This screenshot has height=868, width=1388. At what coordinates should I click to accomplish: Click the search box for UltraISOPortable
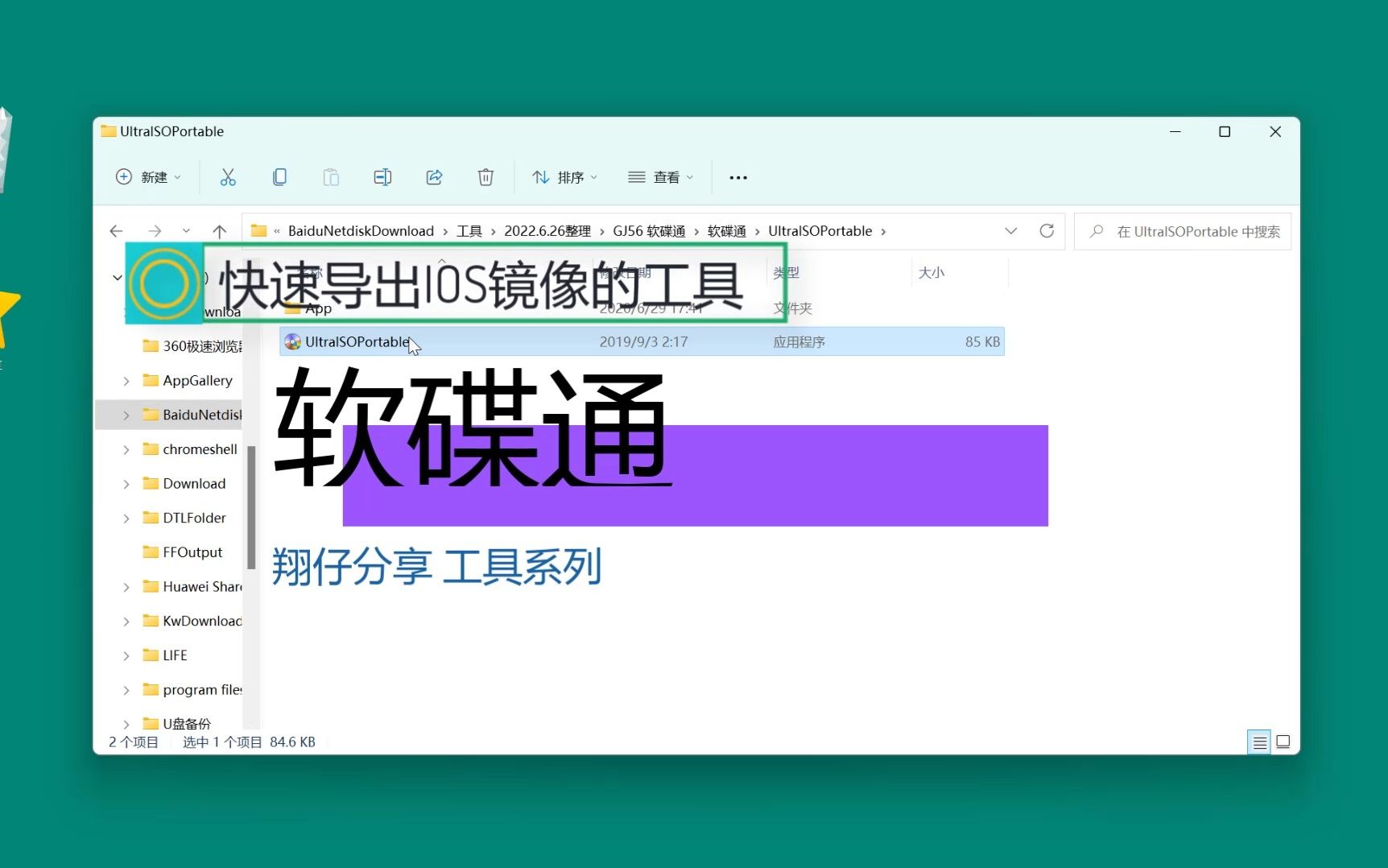(x=1182, y=231)
